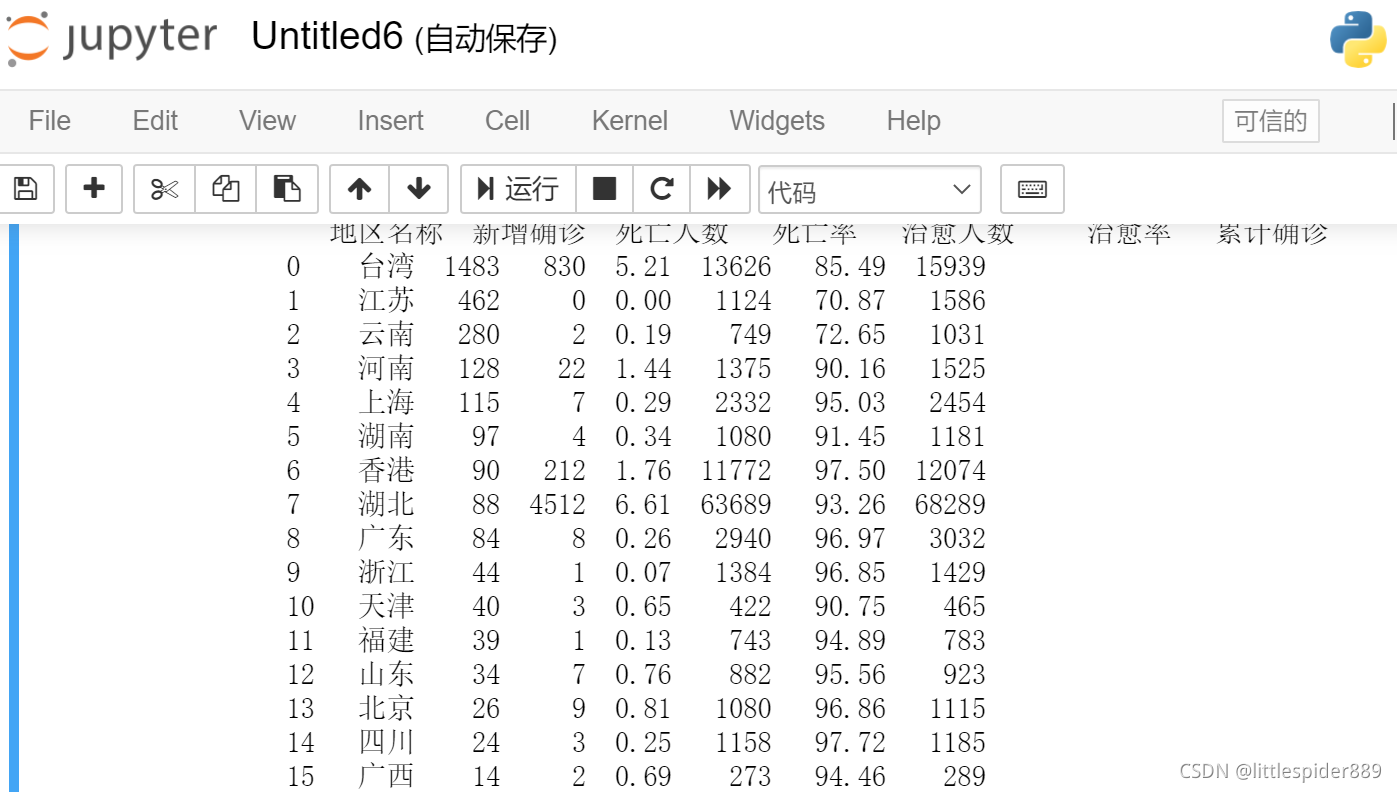Insert a new cell below
This screenshot has height=792, width=1397.
pos(93,189)
